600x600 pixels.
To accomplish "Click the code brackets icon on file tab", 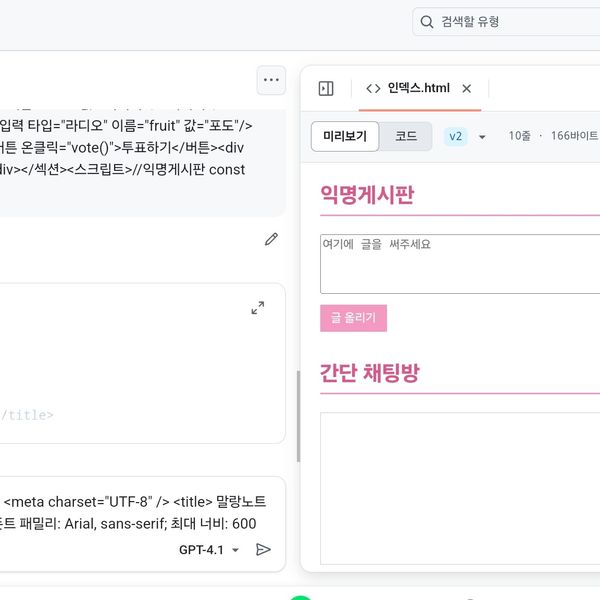I will click(x=373, y=88).
